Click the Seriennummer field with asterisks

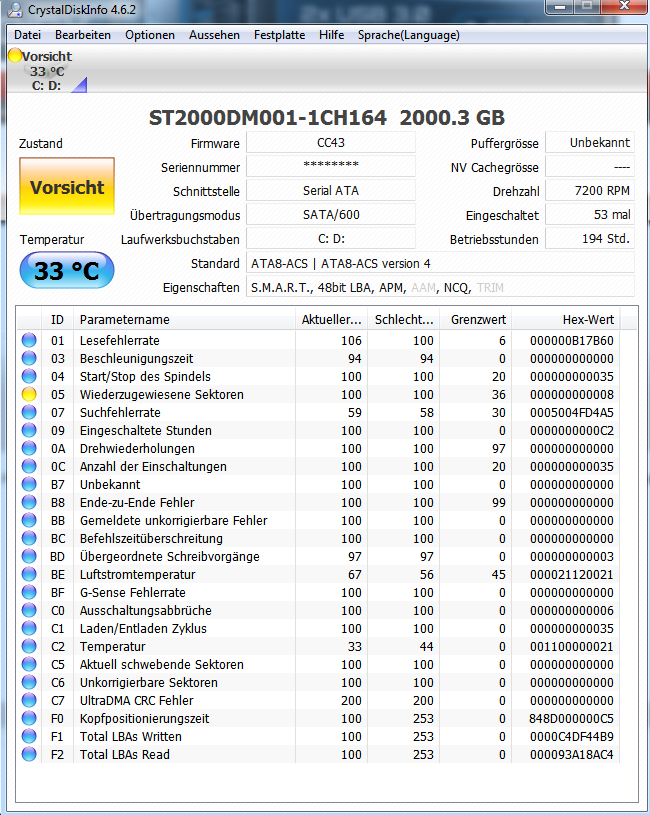click(331, 166)
